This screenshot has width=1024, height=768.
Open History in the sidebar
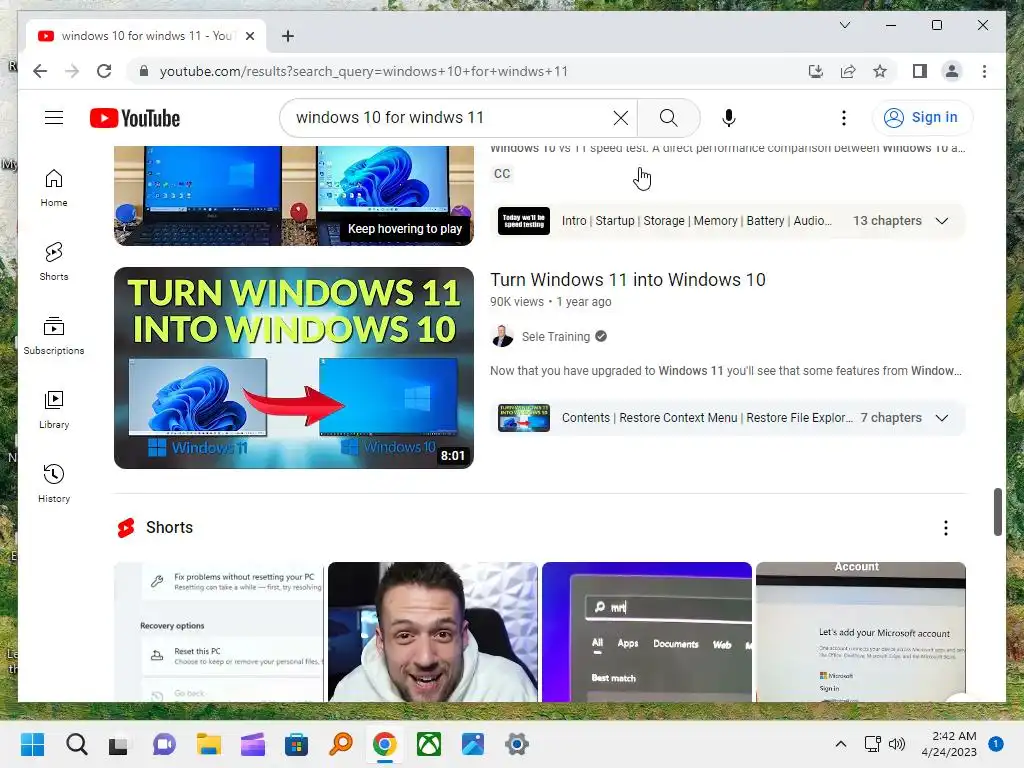point(54,483)
